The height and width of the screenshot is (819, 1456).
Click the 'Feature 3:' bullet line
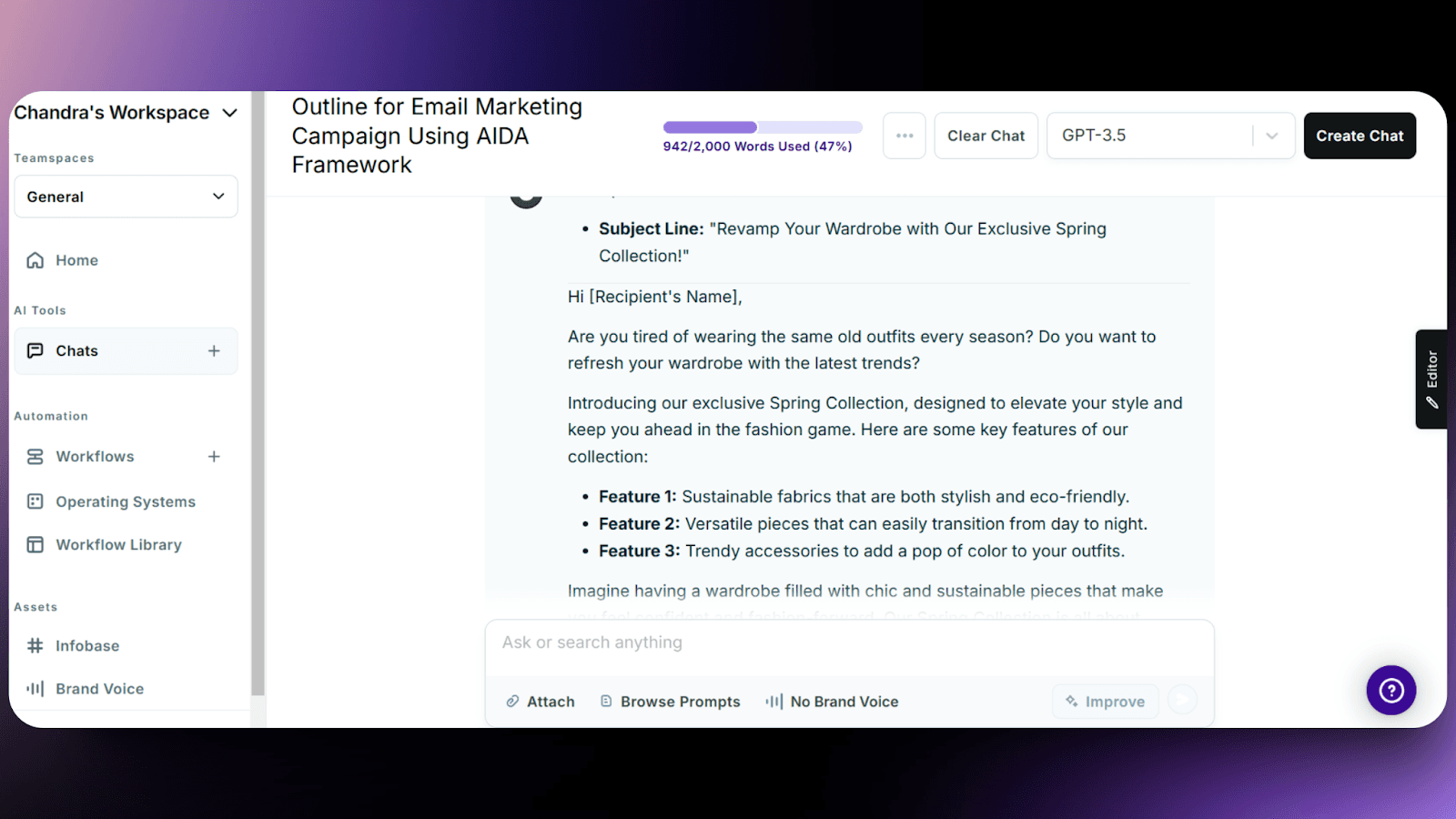tap(862, 551)
